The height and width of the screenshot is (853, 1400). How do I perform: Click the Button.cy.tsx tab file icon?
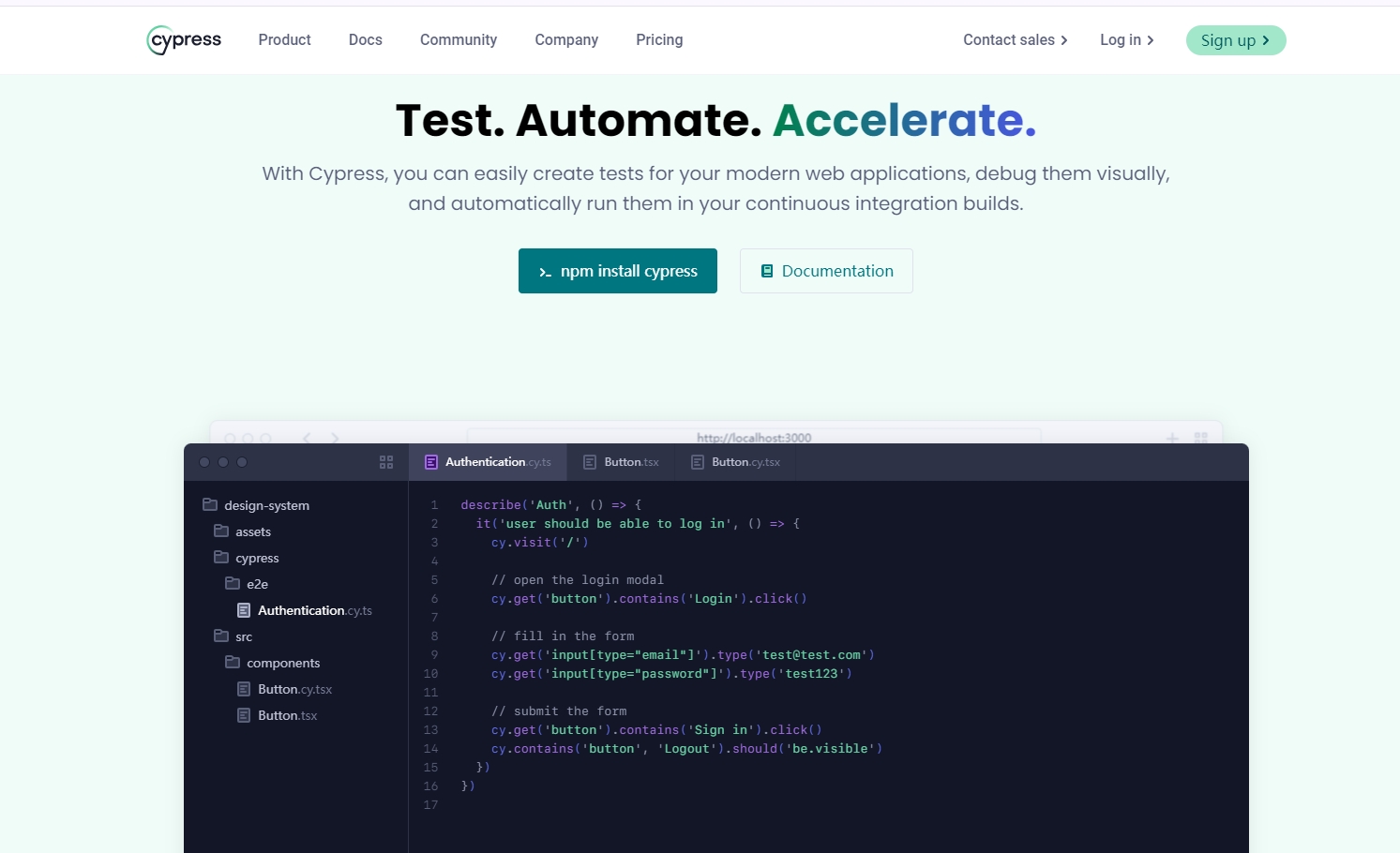[698, 462]
